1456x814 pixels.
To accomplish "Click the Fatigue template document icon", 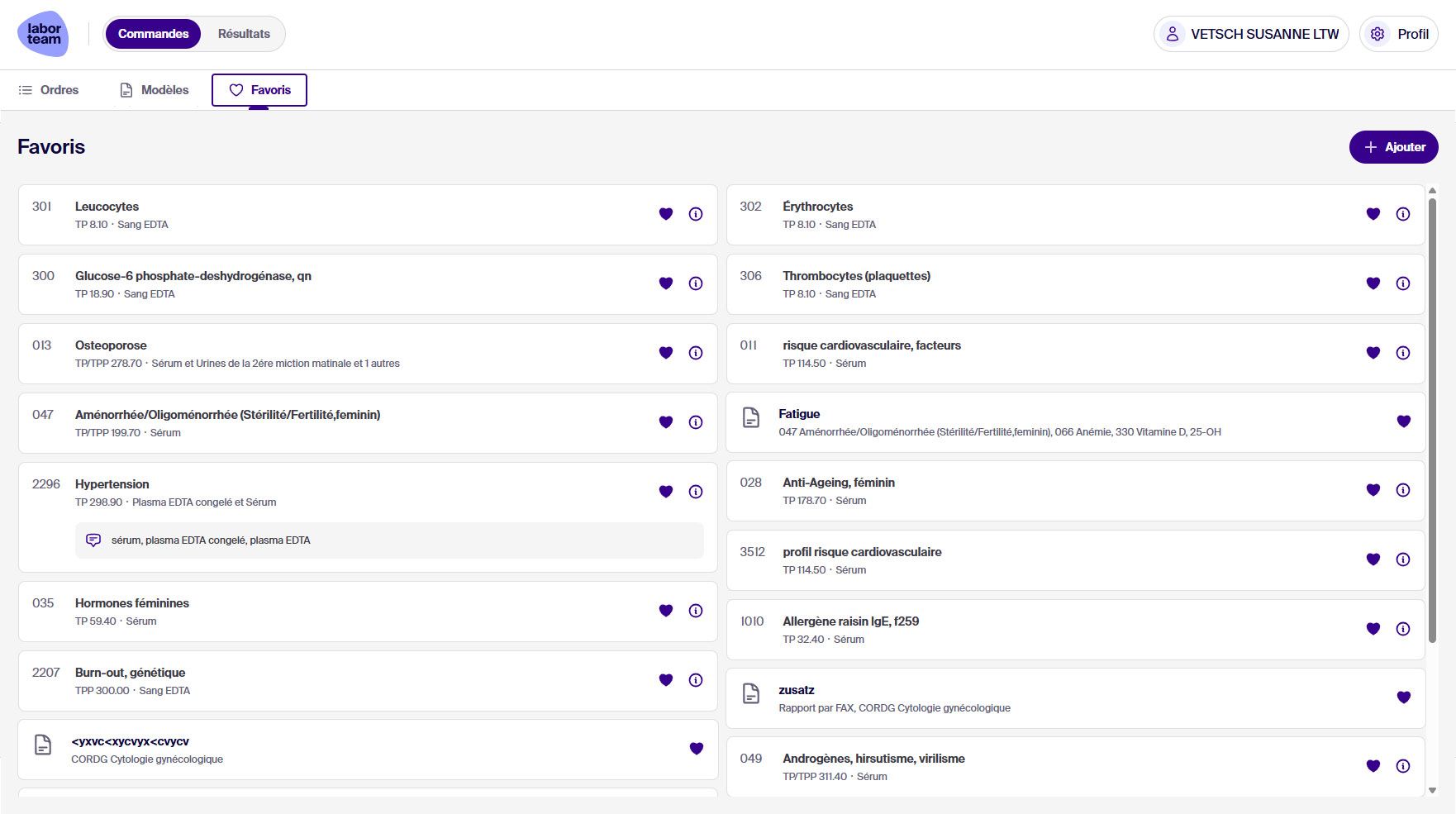I will 750,418.
